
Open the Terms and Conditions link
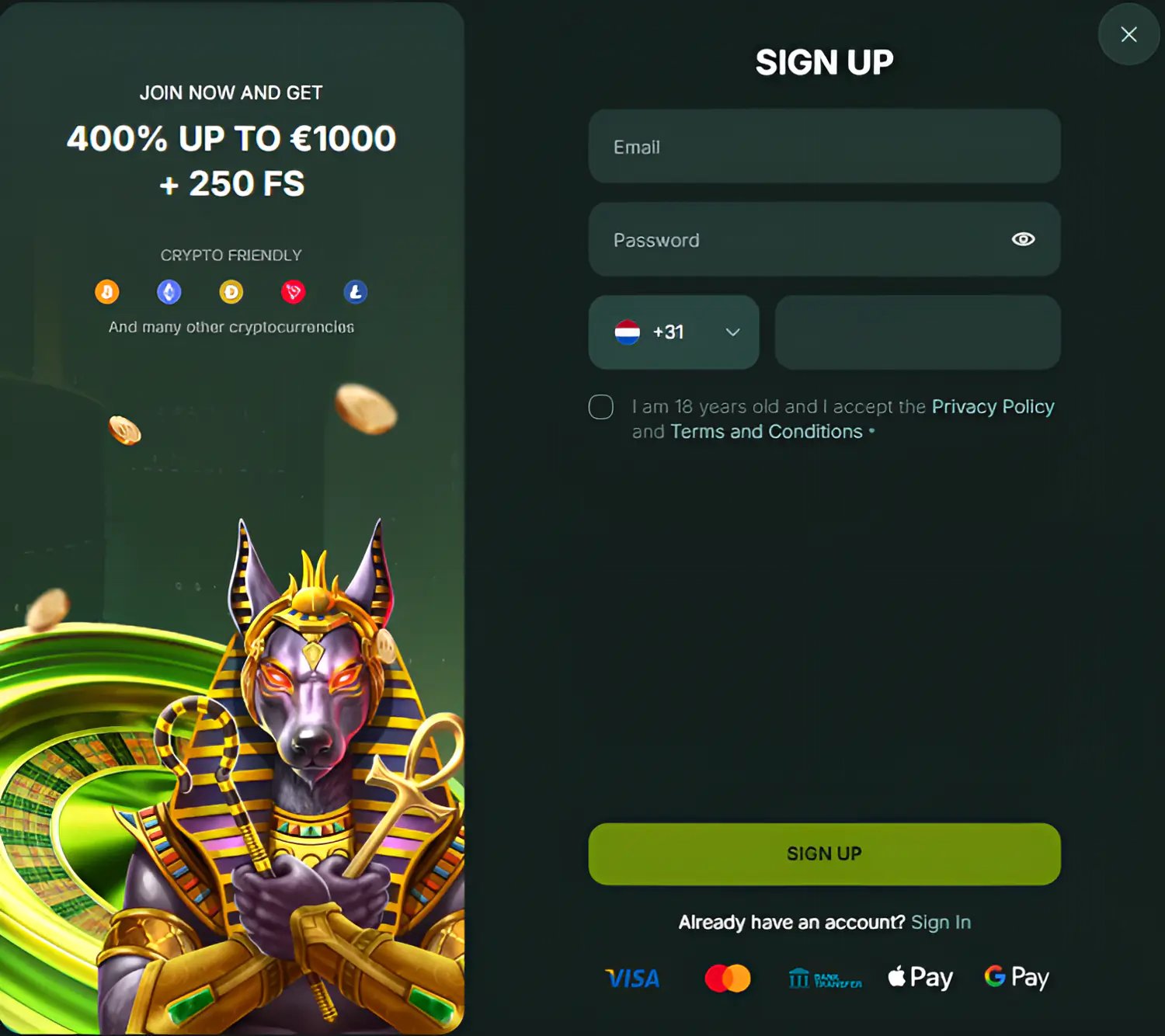click(x=767, y=432)
